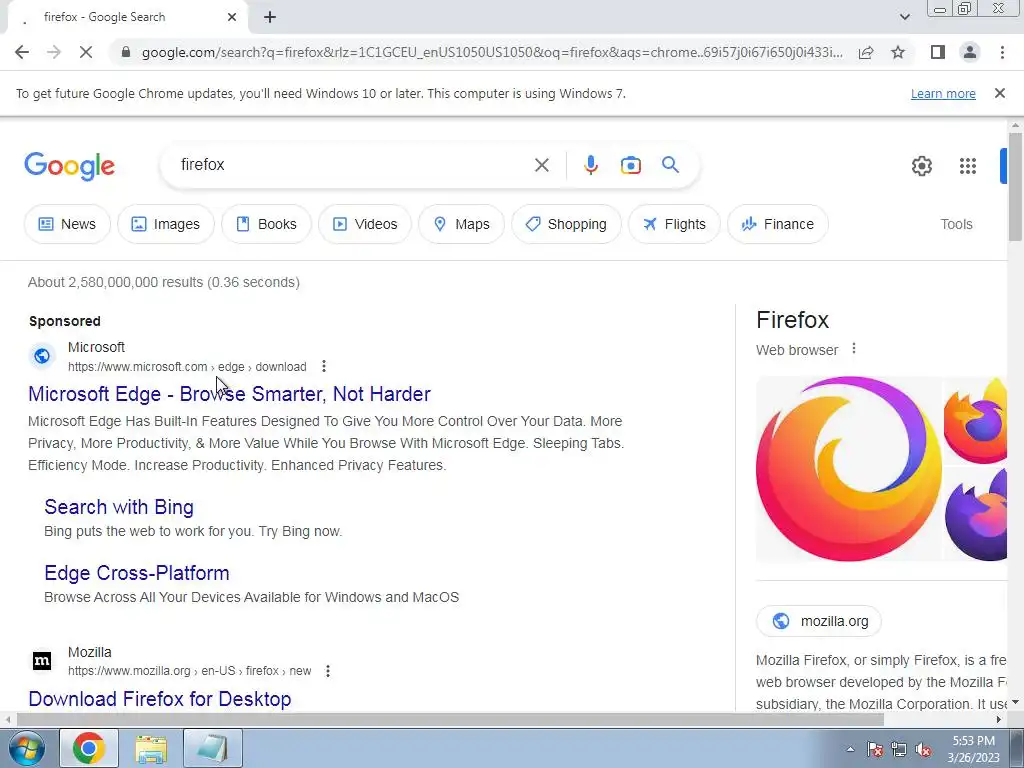Filter results by News
This screenshot has width=1024, height=768.
tap(67, 224)
